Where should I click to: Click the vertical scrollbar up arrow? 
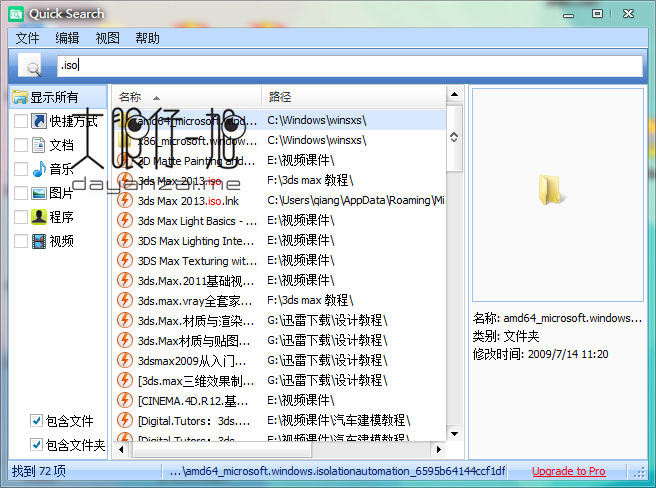tap(454, 95)
